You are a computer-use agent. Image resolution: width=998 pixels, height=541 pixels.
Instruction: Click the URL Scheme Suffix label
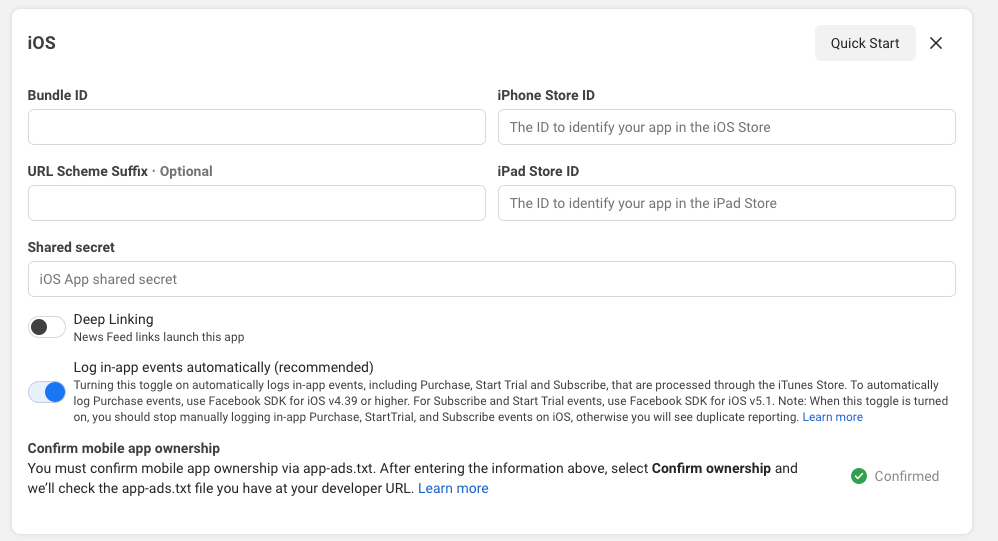[87, 171]
